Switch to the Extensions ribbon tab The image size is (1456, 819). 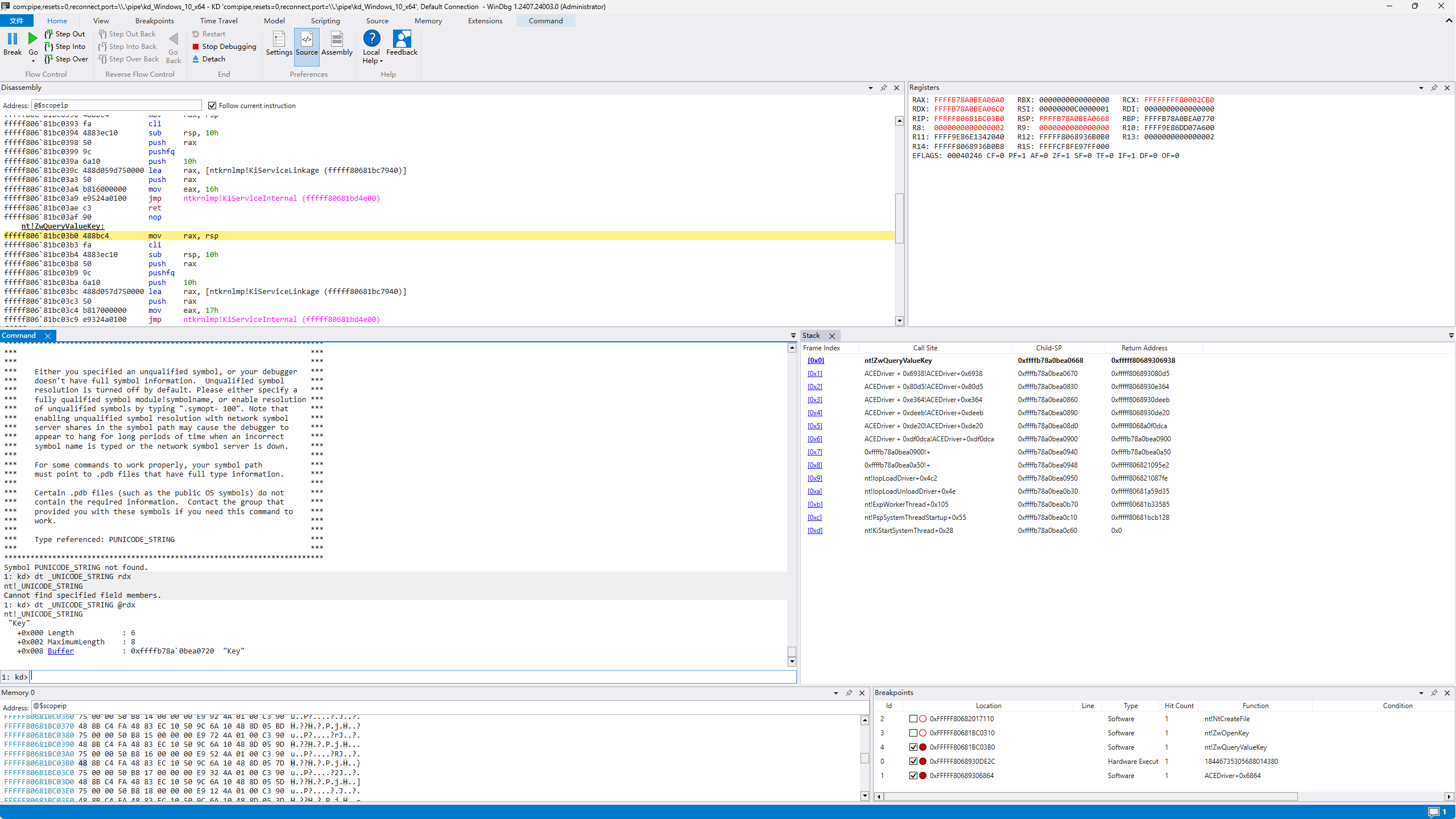coord(485,21)
